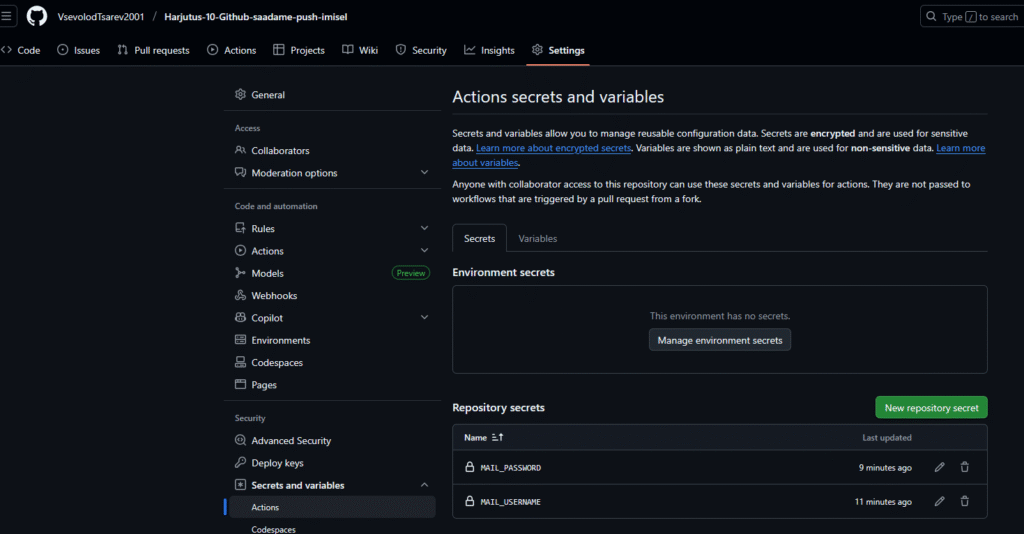Click the New repository secret button
The height and width of the screenshot is (534, 1024).
(931, 408)
